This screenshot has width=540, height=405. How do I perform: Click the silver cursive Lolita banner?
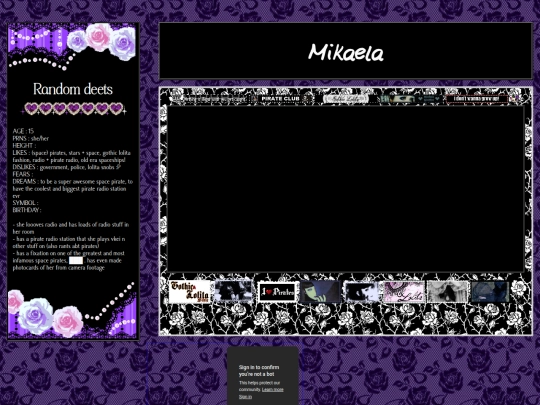[x=345, y=99]
